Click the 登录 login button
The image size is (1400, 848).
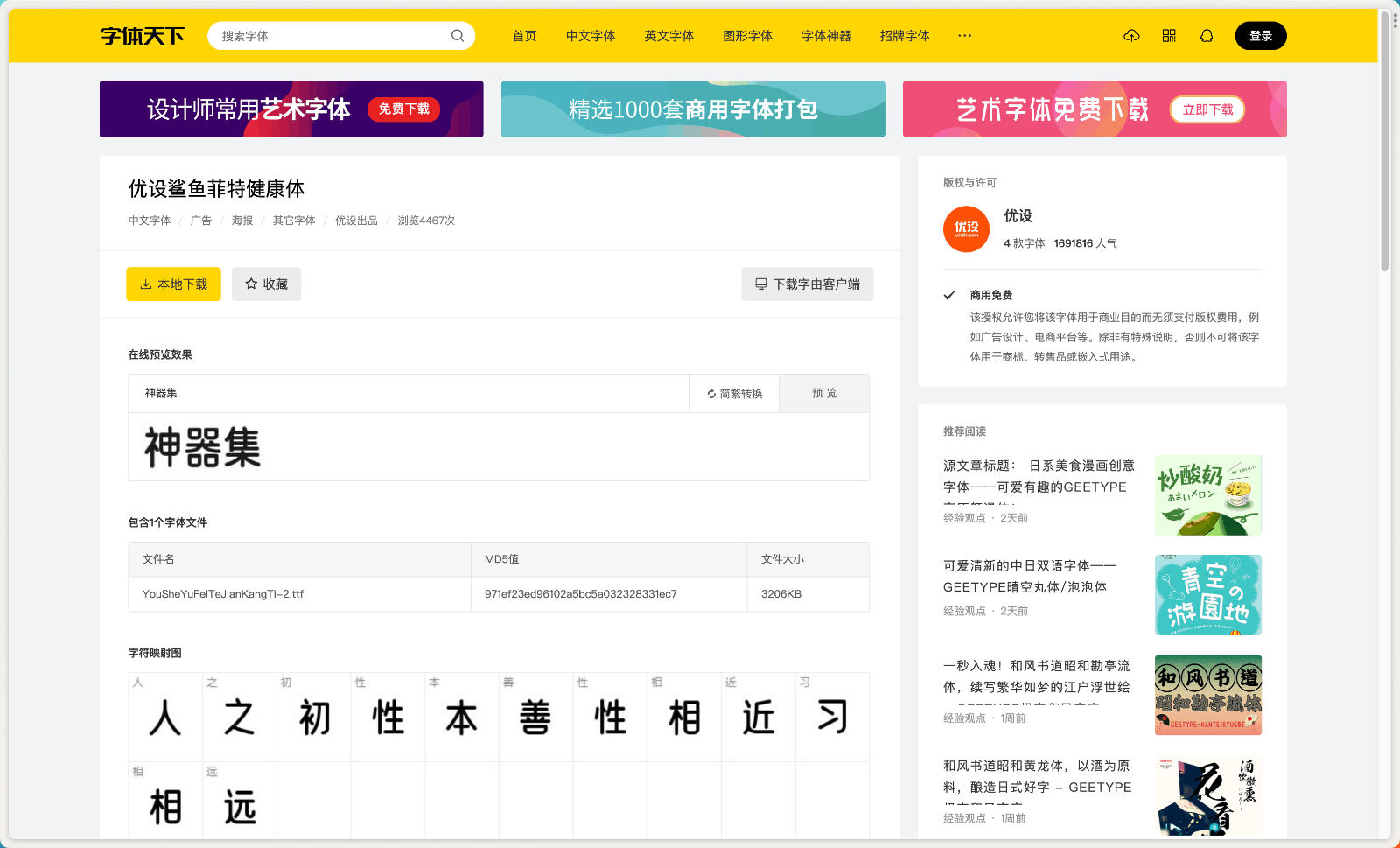tap(1261, 35)
